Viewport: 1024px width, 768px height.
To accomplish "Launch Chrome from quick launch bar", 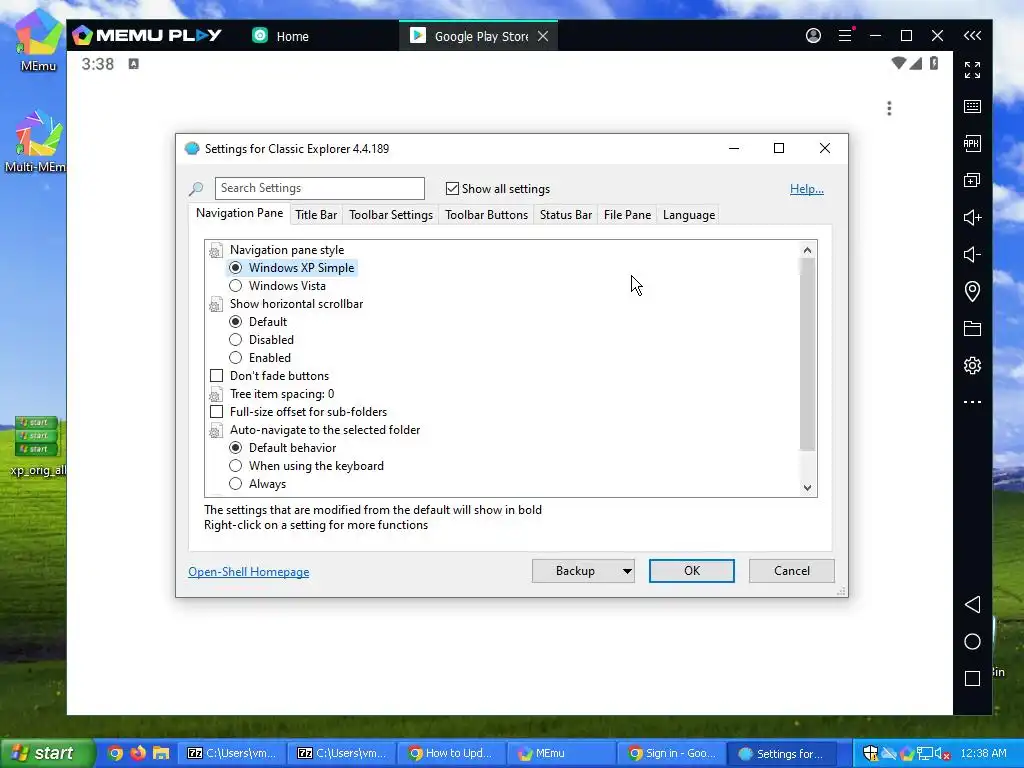I will (115, 753).
